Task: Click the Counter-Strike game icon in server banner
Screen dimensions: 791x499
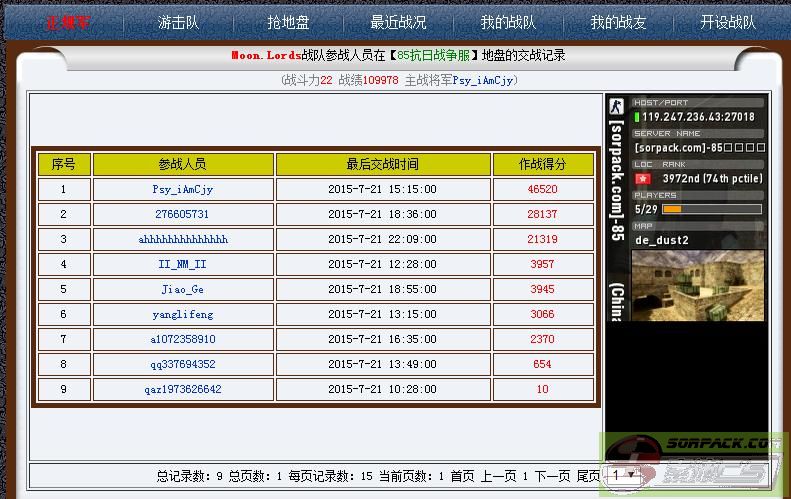Action: pos(617,108)
